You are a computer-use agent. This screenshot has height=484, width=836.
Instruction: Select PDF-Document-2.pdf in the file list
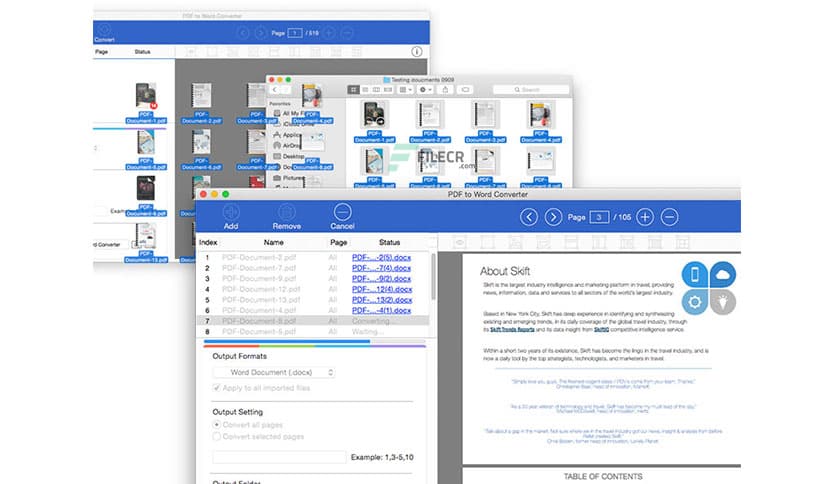pyautogui.click(x=259, y=257)
